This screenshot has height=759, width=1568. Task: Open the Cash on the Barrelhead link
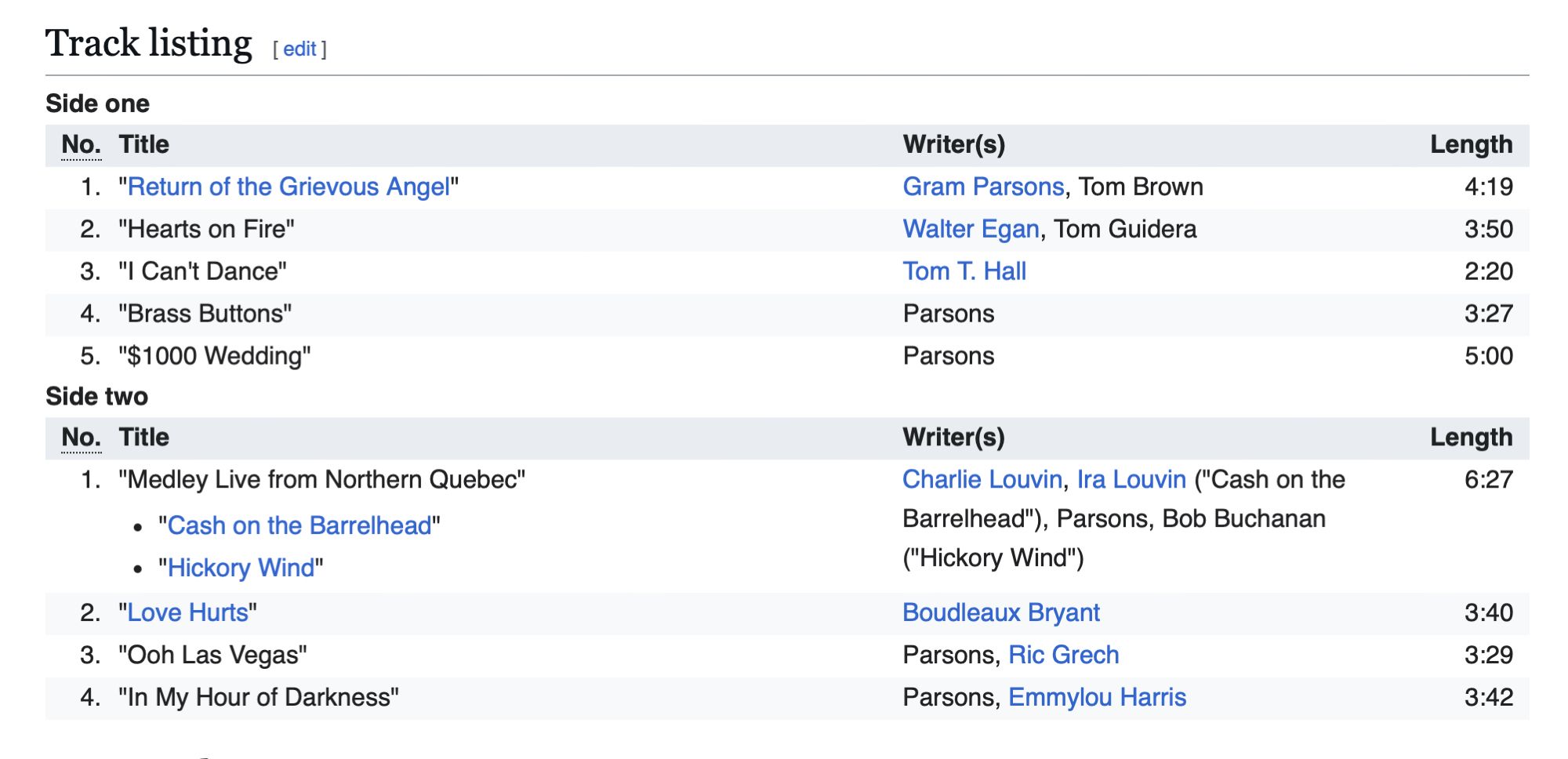click(x=299, y=525)
